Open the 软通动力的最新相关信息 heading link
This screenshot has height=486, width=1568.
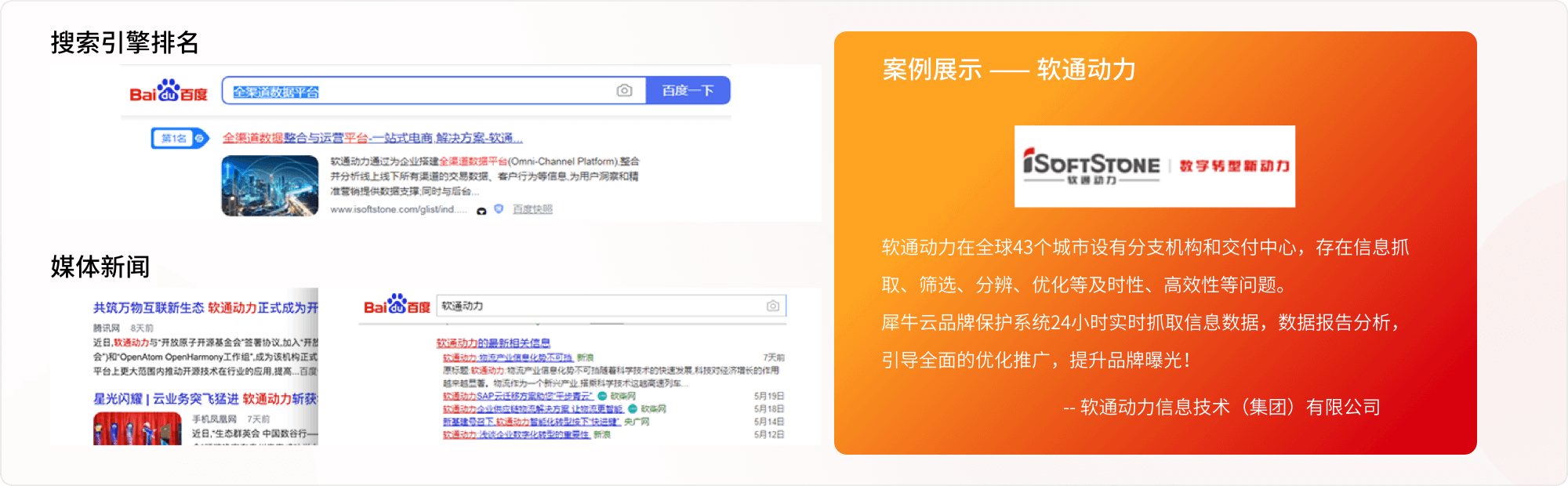tap(493, 343)
